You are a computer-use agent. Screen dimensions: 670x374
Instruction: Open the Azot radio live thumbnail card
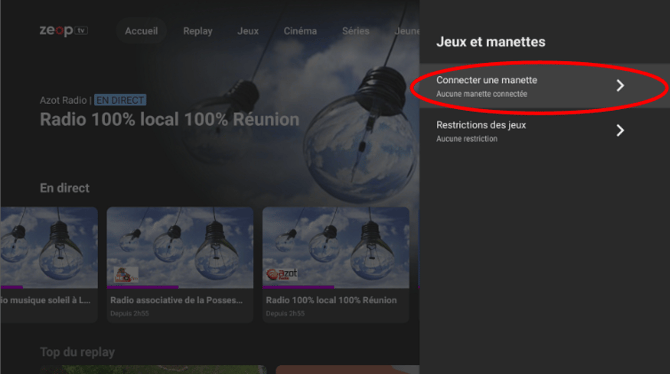click(x=335, y=265)
